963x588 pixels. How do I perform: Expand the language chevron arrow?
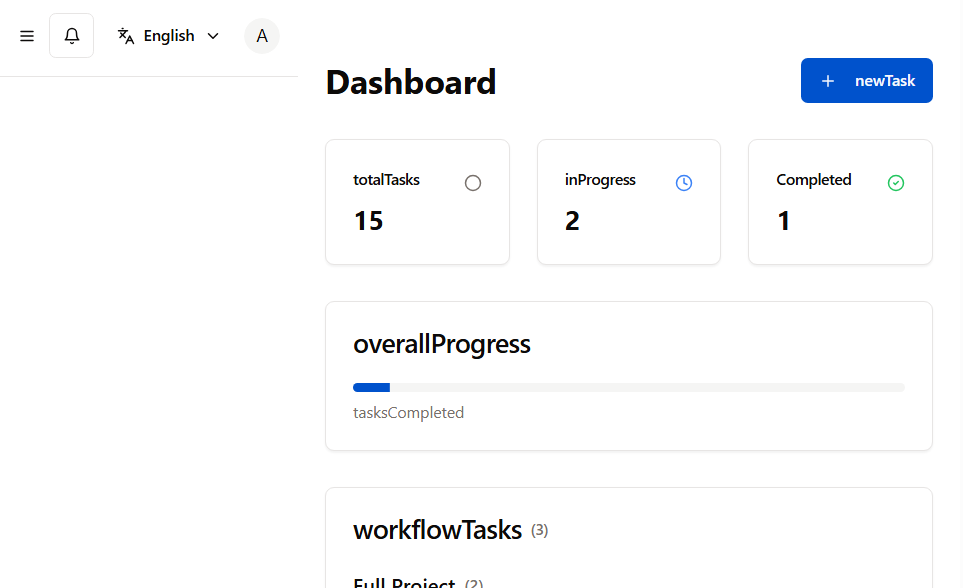pos(213,36)
